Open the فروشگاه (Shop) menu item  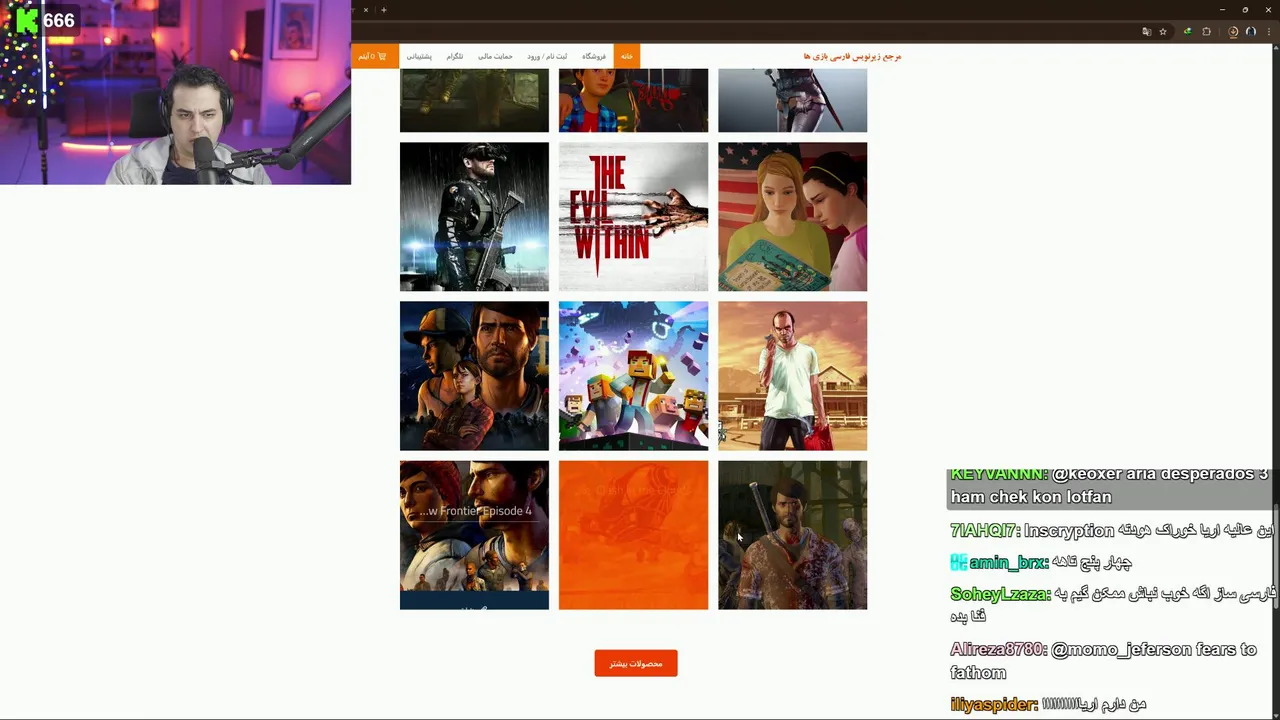[594, 56]
